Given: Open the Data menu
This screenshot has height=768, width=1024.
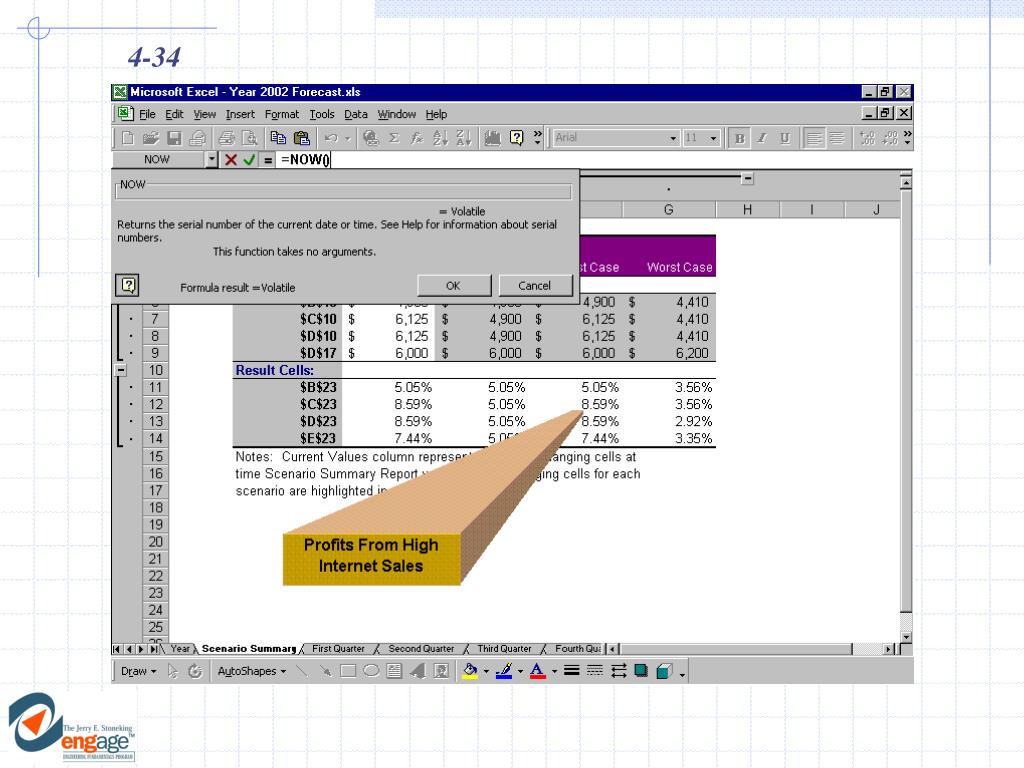Looking at the screenshot, I should [356, 114].
